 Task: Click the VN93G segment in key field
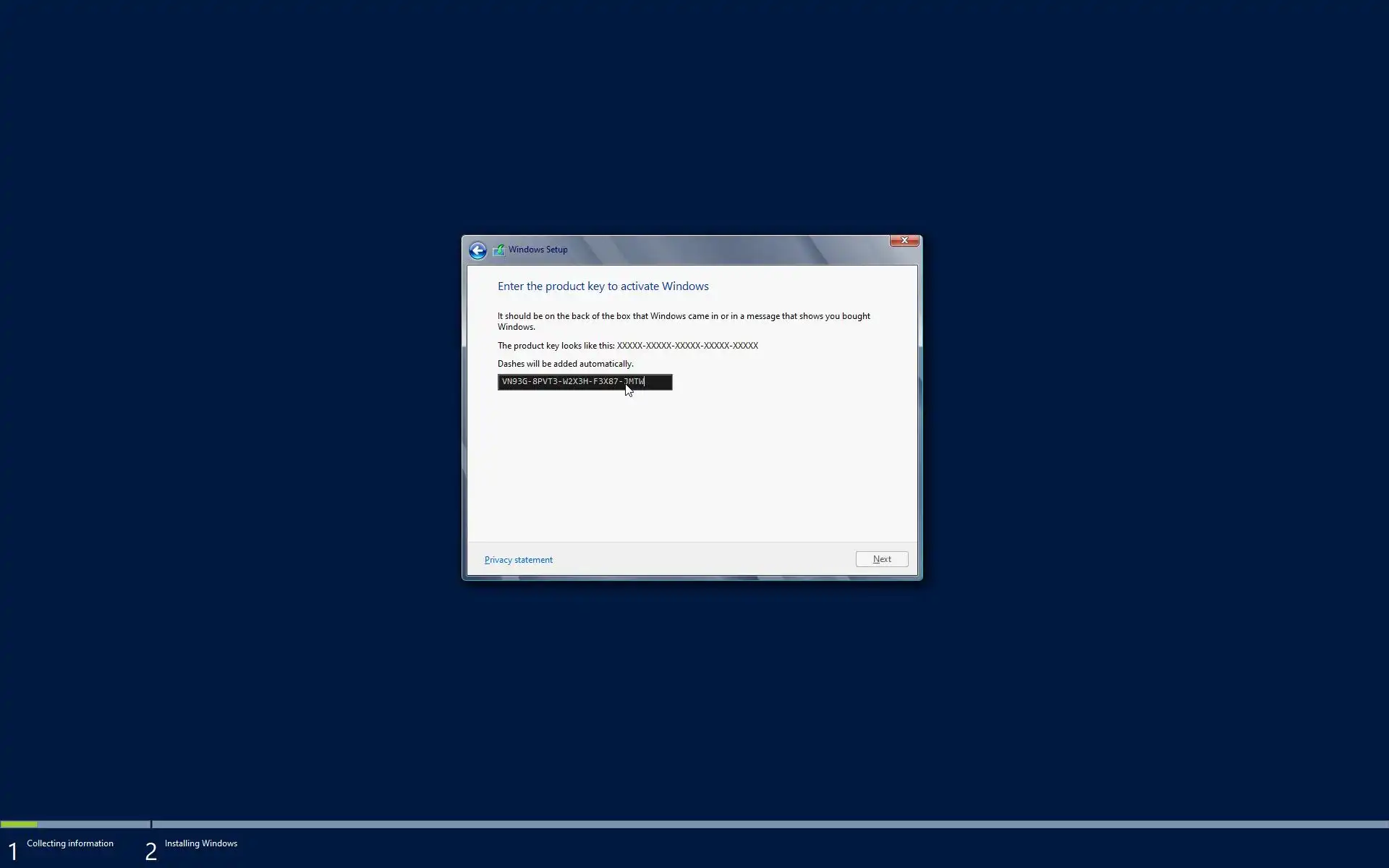(514, 382)
